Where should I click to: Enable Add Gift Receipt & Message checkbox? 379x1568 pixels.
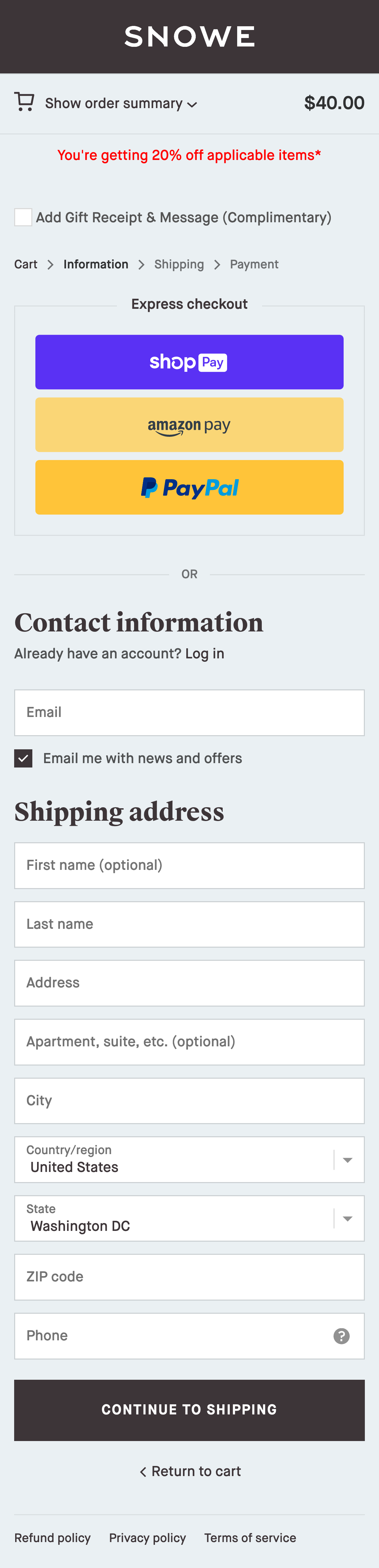tap(23, 217)
